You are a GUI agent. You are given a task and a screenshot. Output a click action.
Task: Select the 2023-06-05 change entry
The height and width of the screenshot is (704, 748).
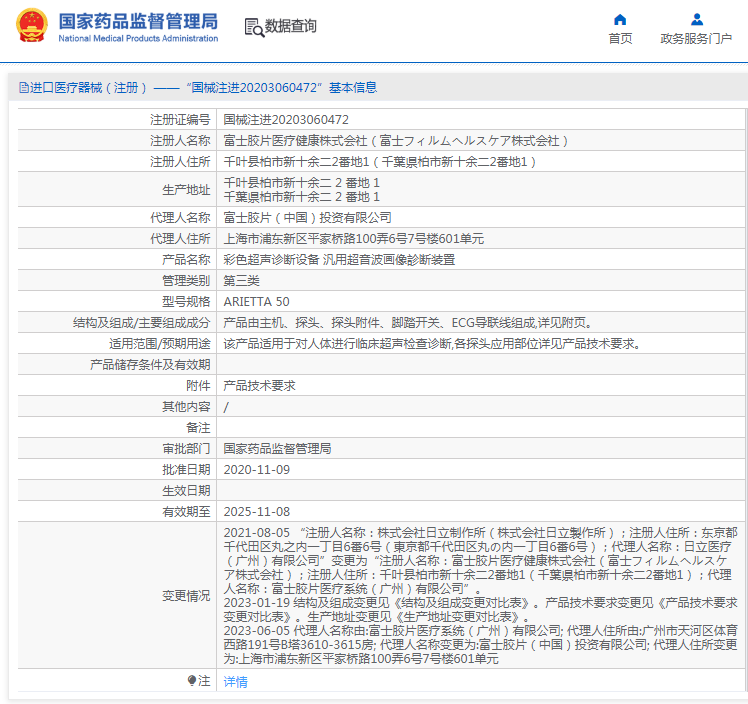click(480, 645)
